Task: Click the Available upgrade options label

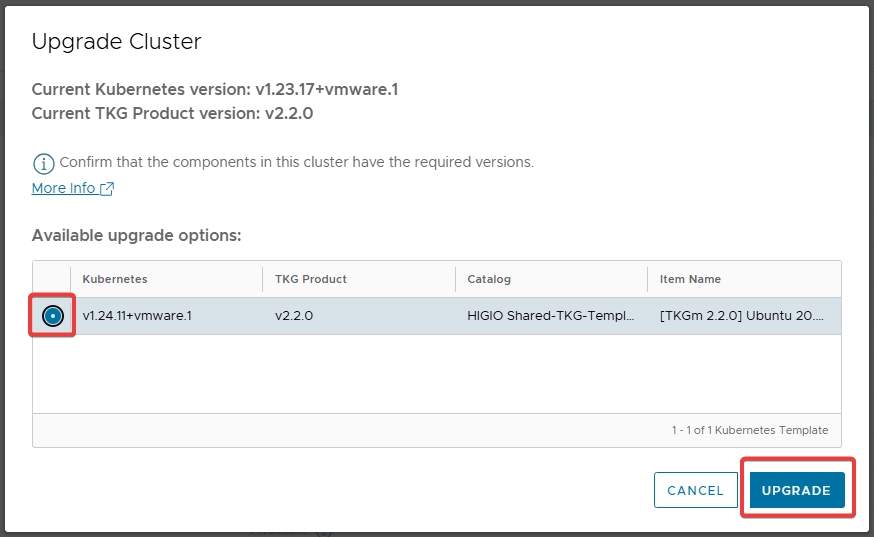Action: click(137, 236)
